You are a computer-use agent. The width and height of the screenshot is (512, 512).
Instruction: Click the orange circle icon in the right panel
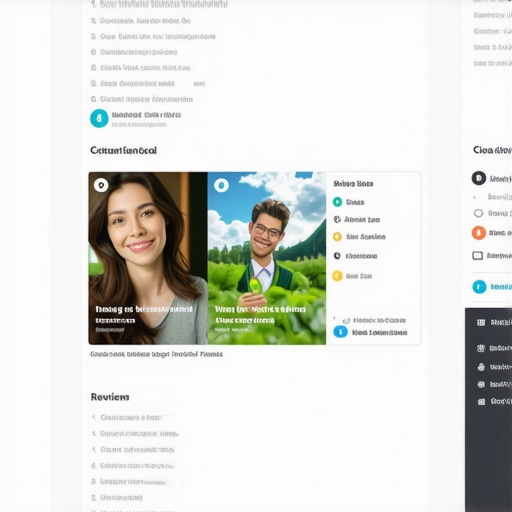(479, 233)
